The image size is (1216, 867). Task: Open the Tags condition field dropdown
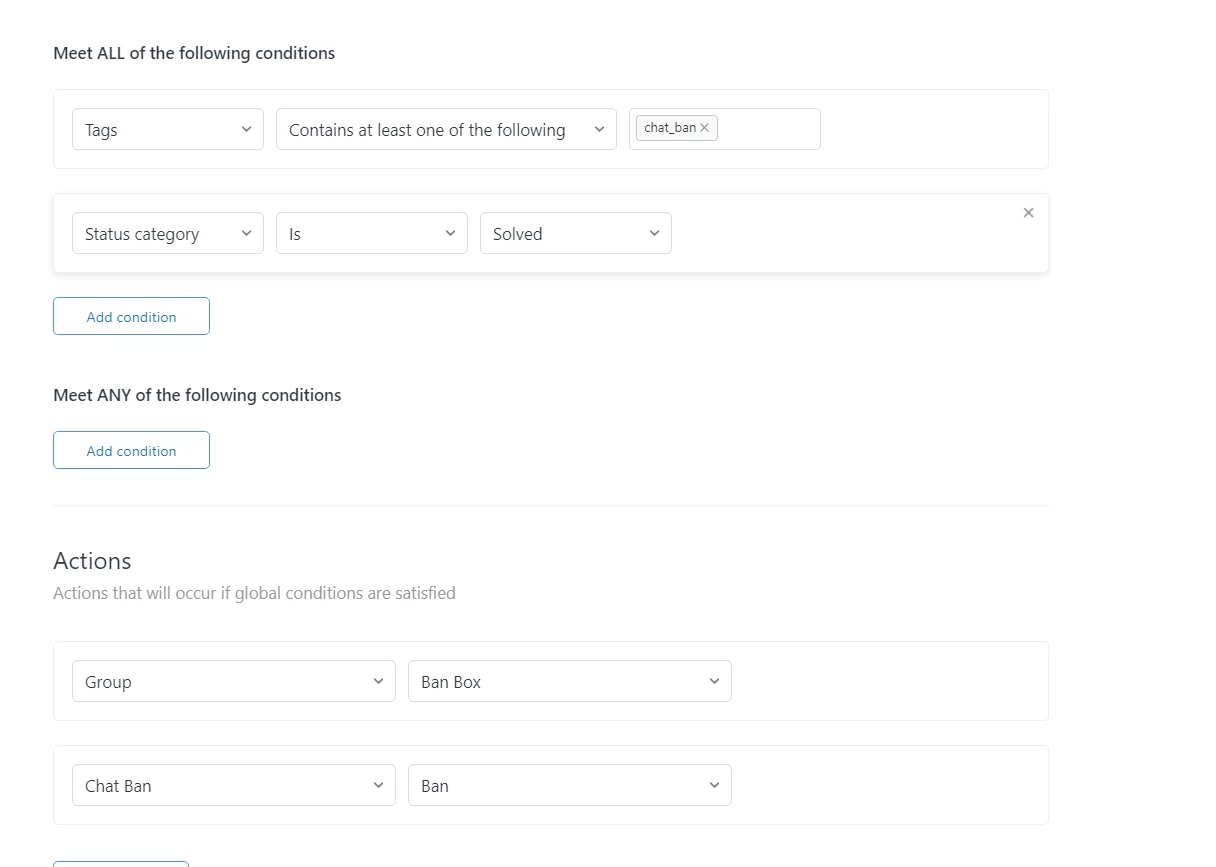[x=167, y=130]
